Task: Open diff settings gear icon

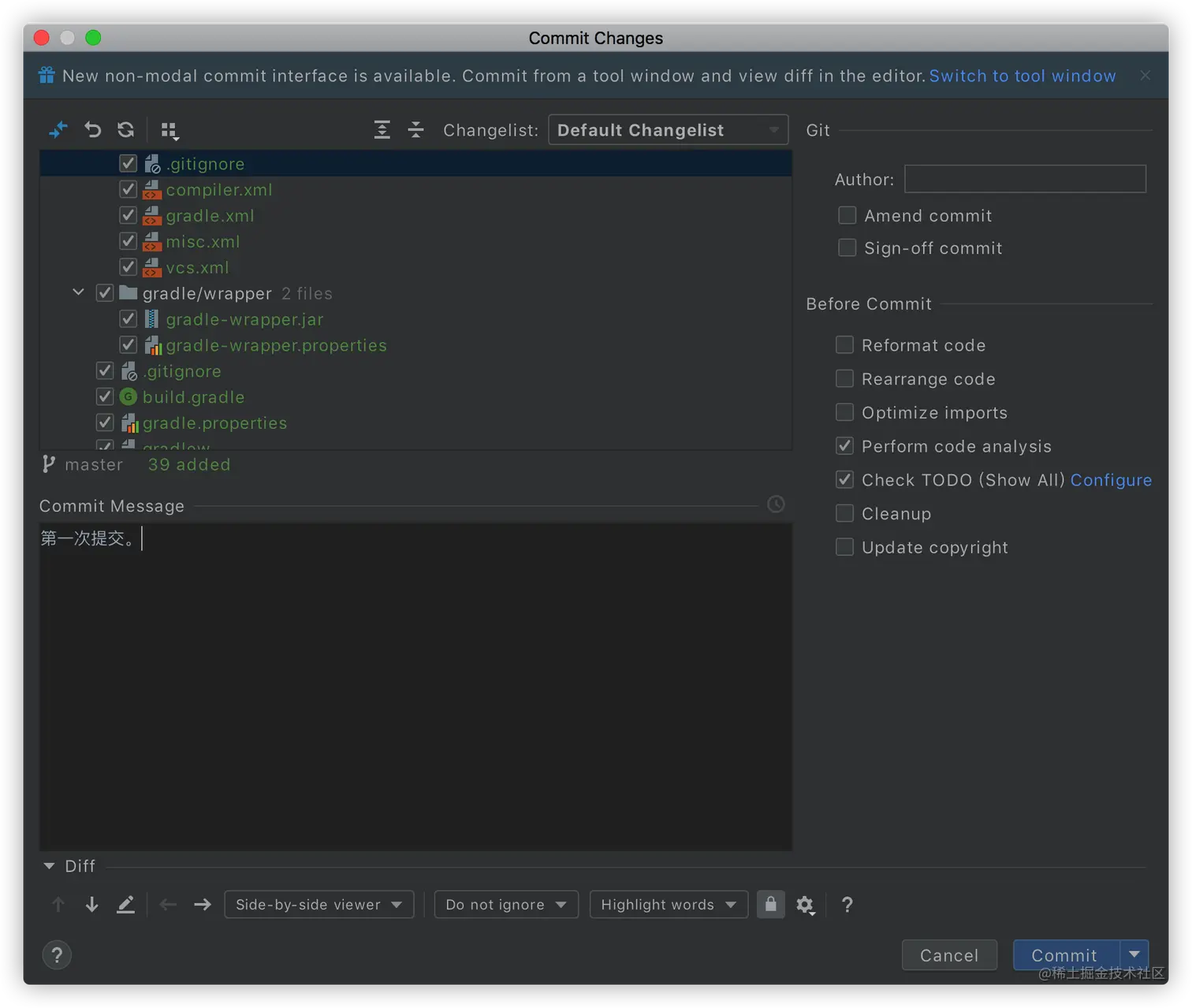Action: point(805,905)
